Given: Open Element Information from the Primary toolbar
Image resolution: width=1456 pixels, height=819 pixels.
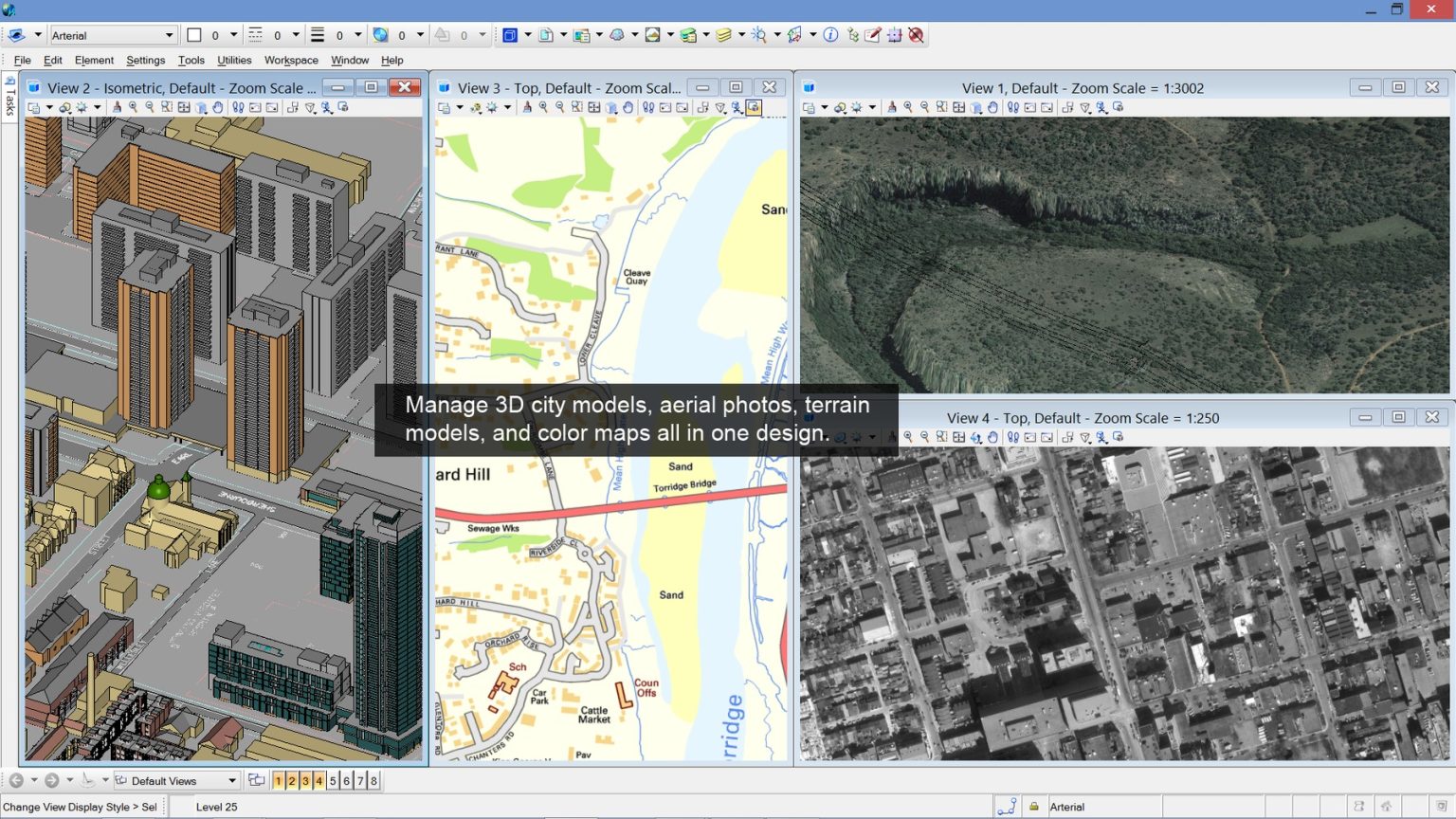Looking at the screenshot, I should (x=830, y=35).
